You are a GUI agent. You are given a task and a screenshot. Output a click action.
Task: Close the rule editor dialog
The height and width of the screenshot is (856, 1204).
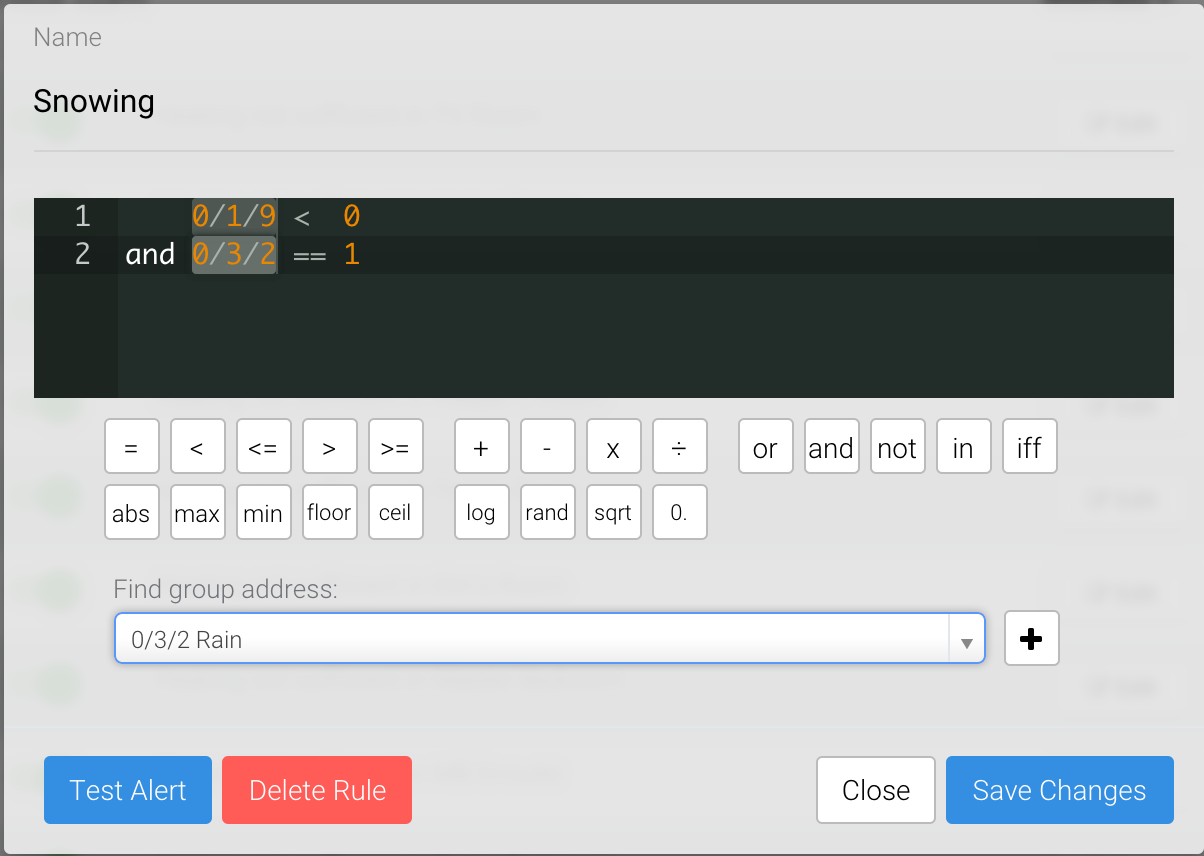[x=875, y=790]
